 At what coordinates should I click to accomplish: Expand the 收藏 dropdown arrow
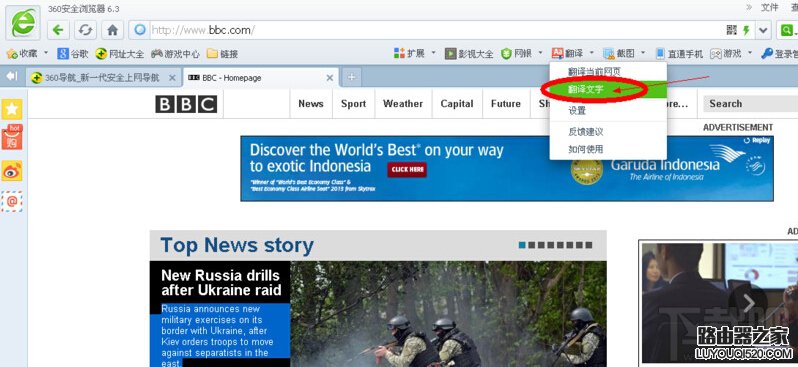[x=46, y=53]
